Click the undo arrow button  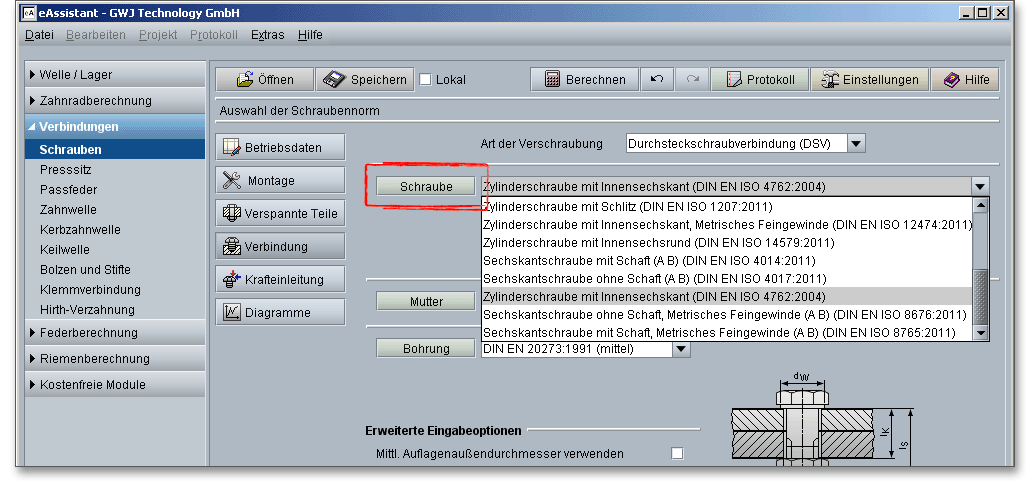click(656, 80)
